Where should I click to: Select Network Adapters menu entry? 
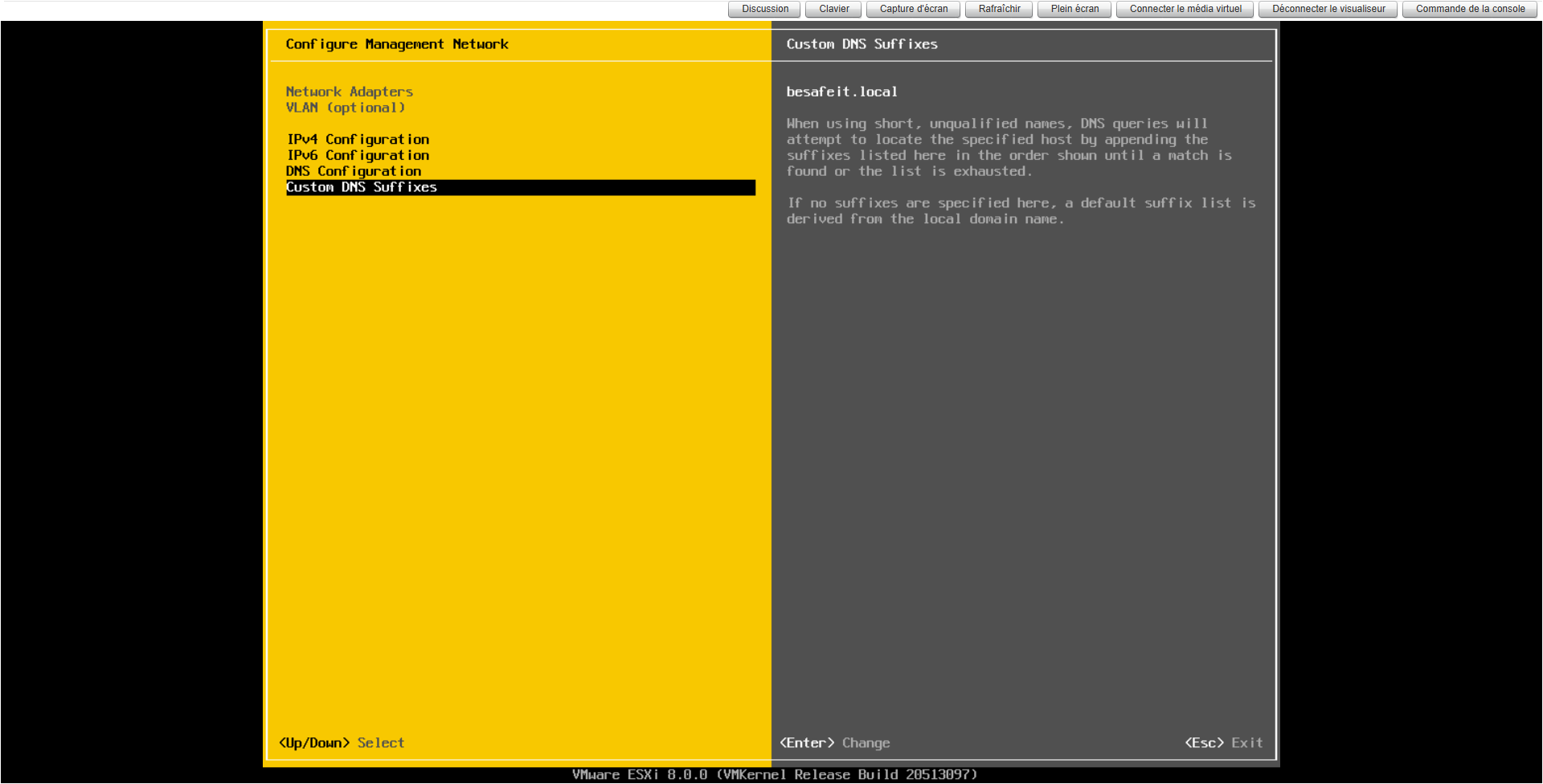(x=350, y=92)
